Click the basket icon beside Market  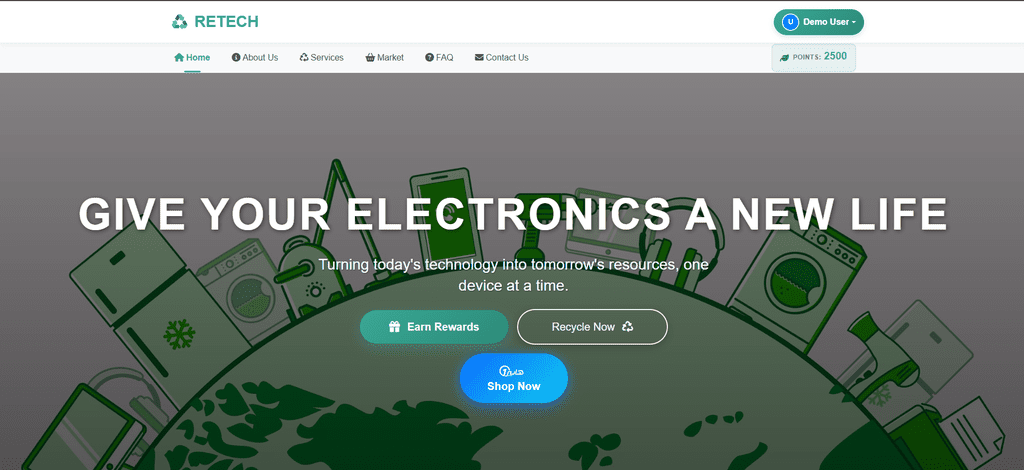tap(370, 57)
